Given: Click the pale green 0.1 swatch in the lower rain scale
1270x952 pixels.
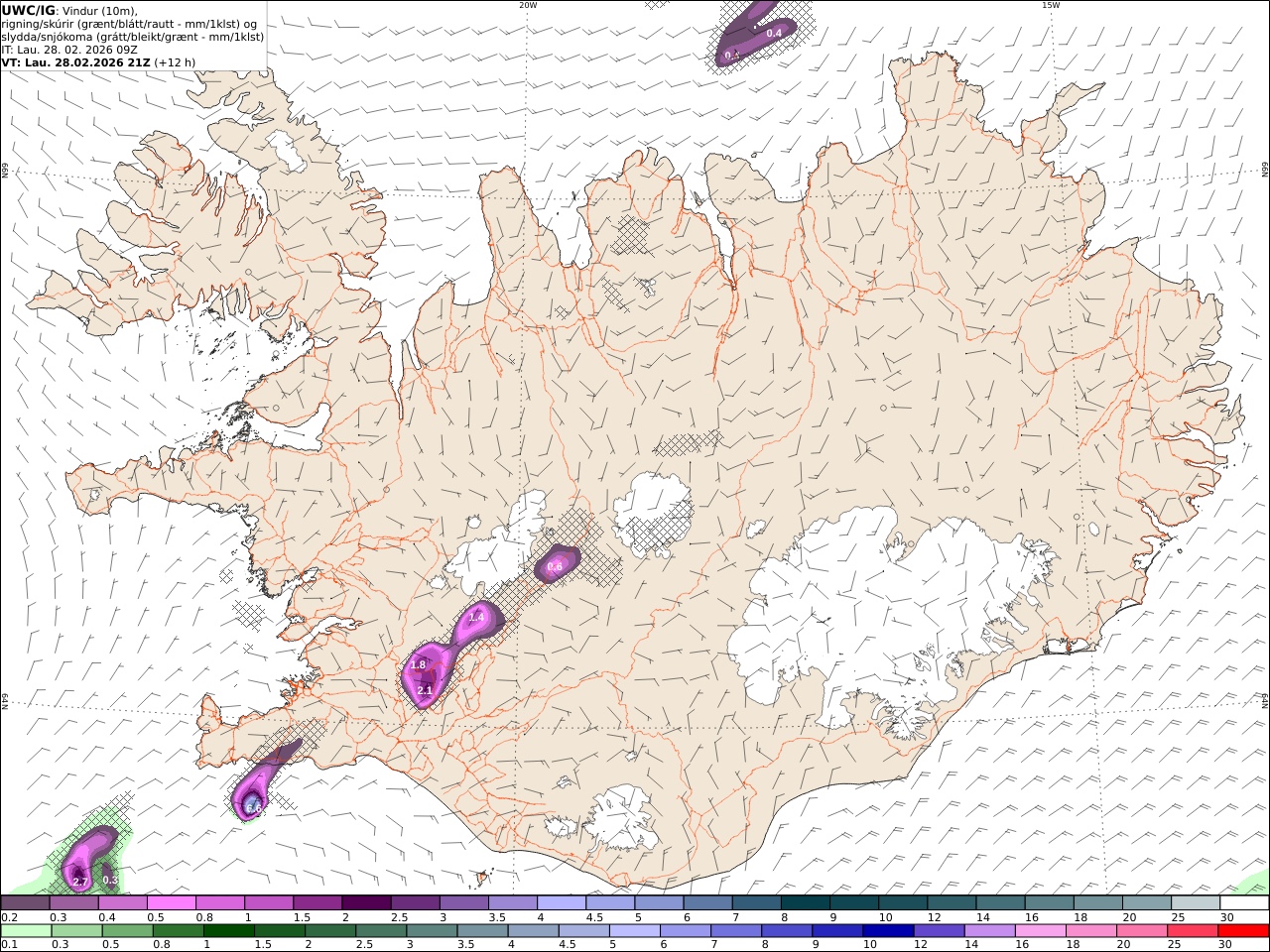Looking at the screenshot, I should click(x=26, y=931).
